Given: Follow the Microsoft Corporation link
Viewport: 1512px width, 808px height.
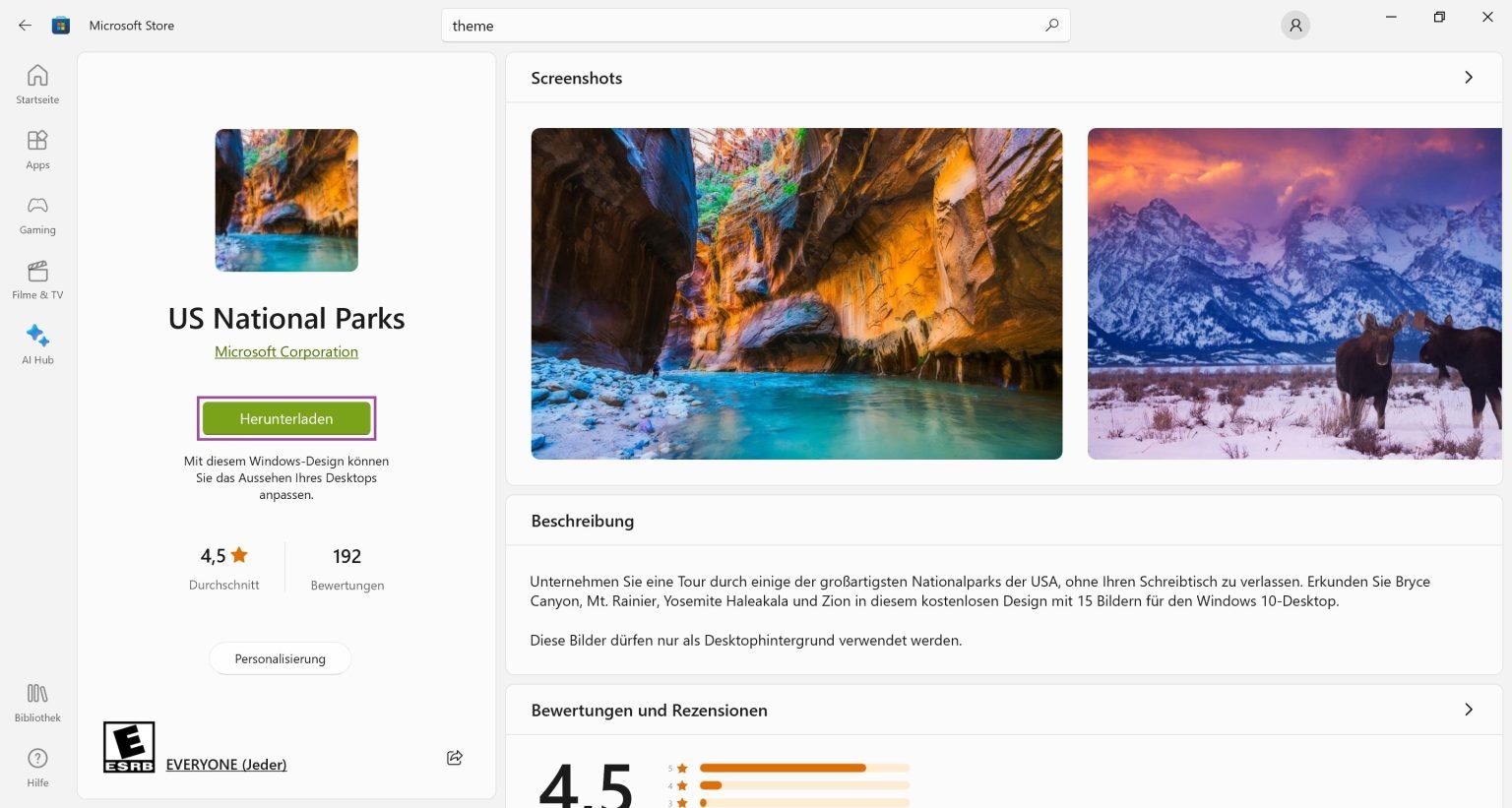Looking at the screenshot, I should click(286, 351).
